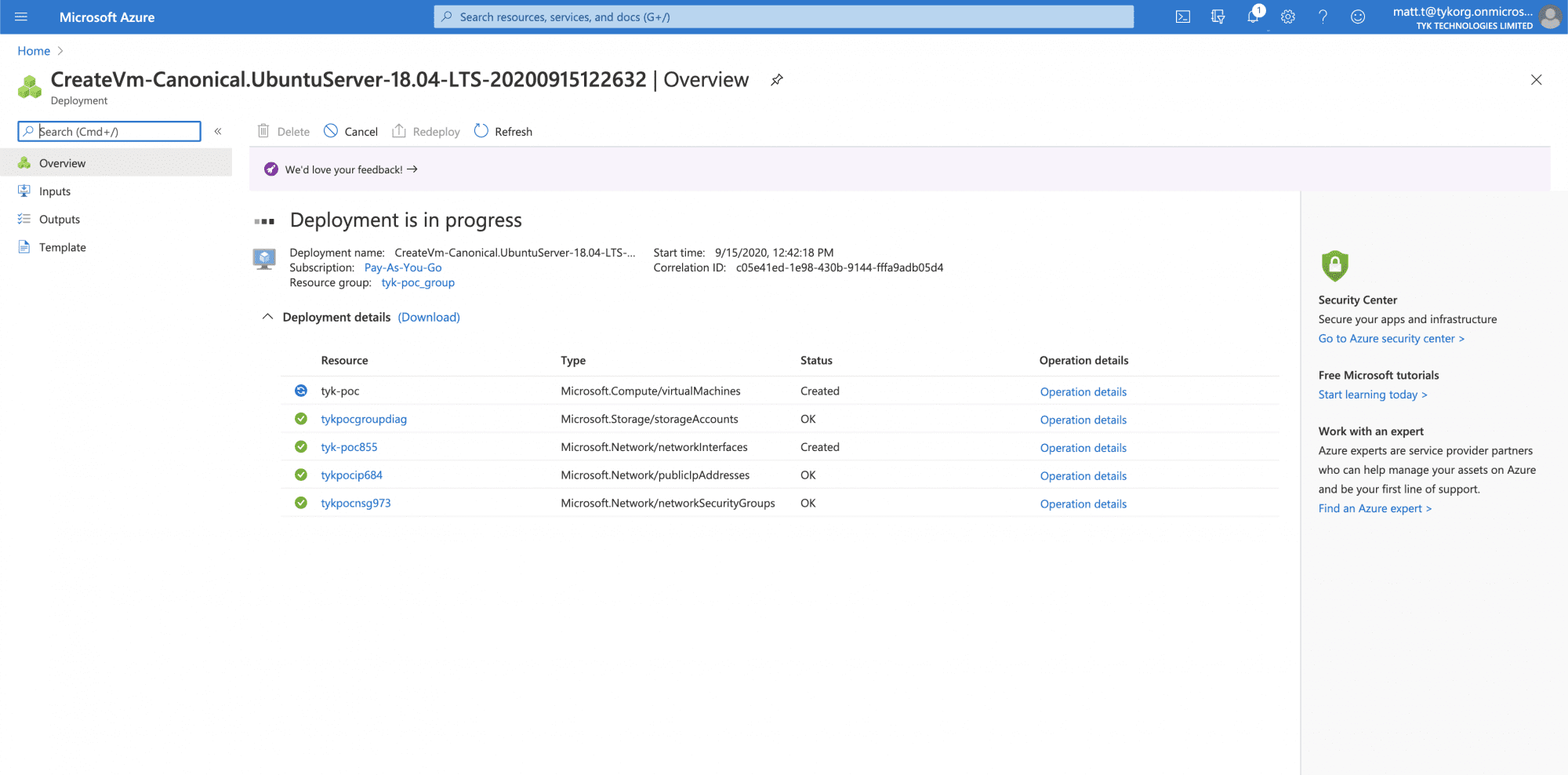Open the tyk-poc_group resource group
This screenshot has width=1568, height=775.
(417, 282)
